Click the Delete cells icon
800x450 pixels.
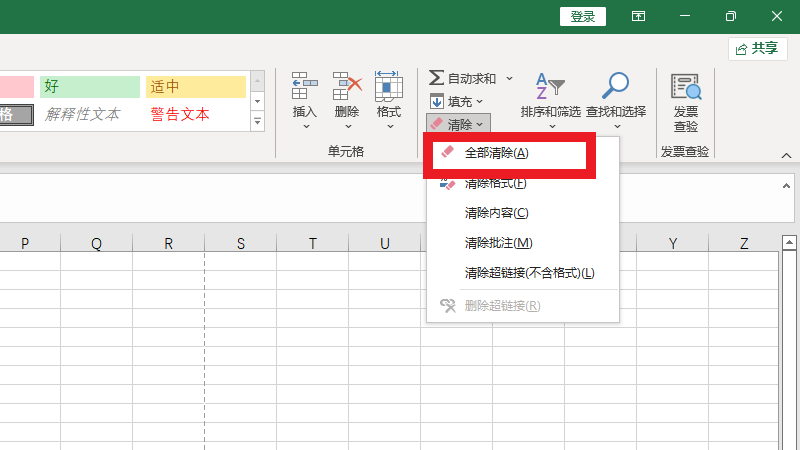[347, 88]
